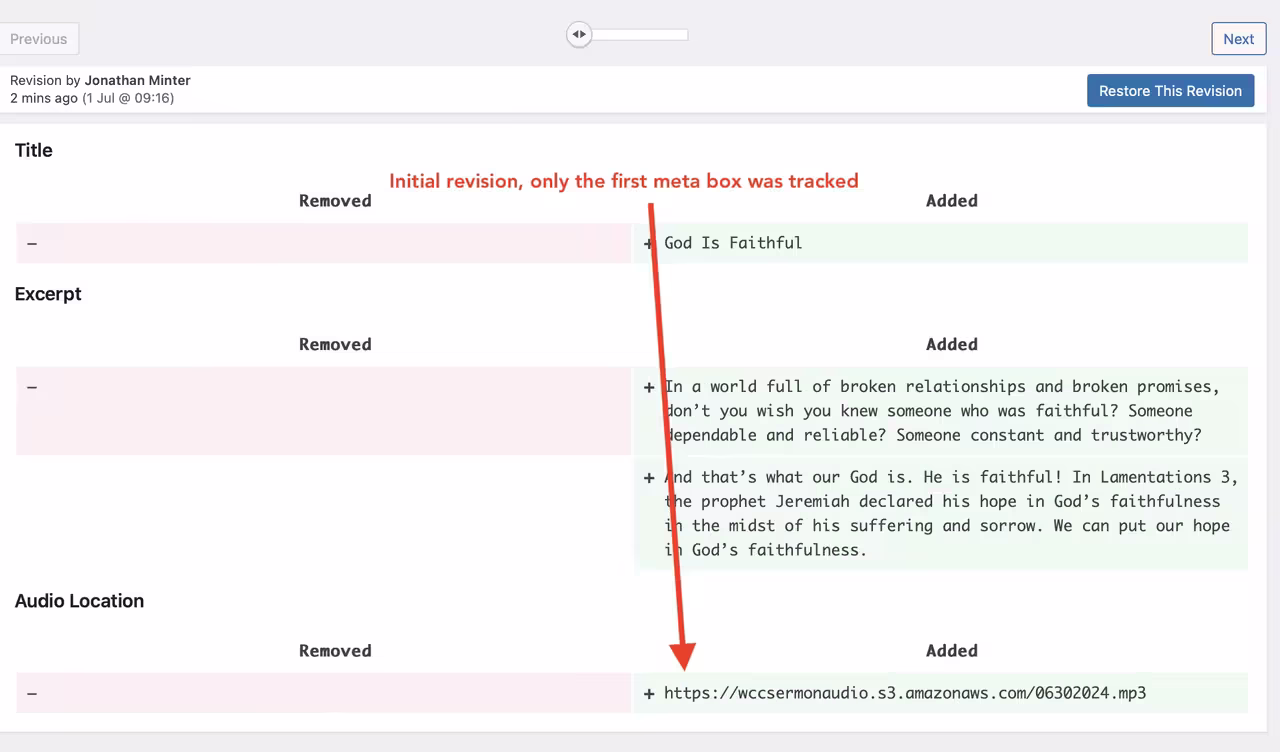This screenshot has width=1280, height=752.
Task: Click the revision slider handle
Action: tap(579, 34)
